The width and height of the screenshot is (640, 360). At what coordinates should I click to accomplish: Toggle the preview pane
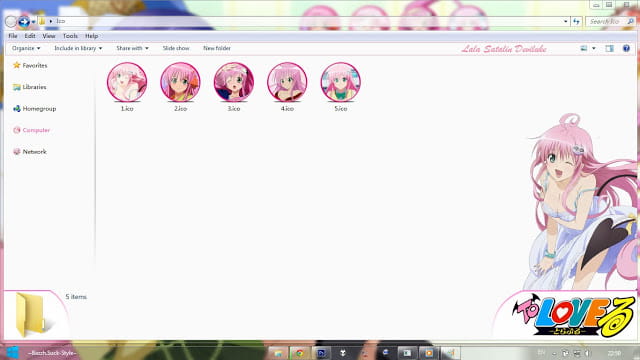point(609,48)
